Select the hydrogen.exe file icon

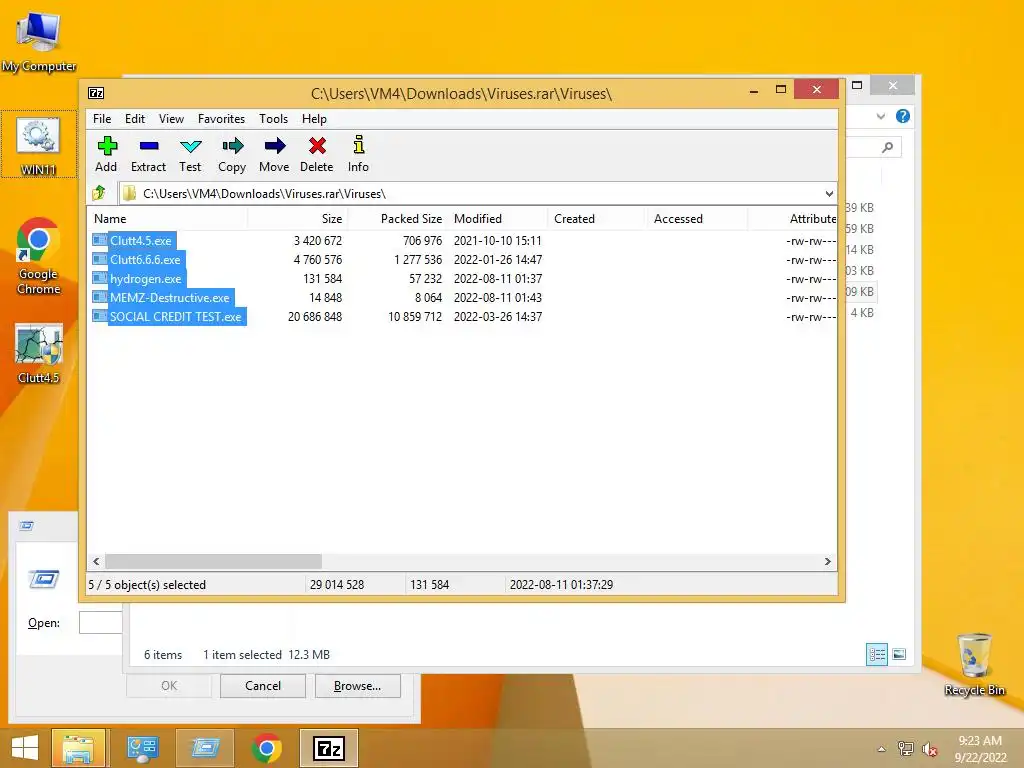point(99,278)
